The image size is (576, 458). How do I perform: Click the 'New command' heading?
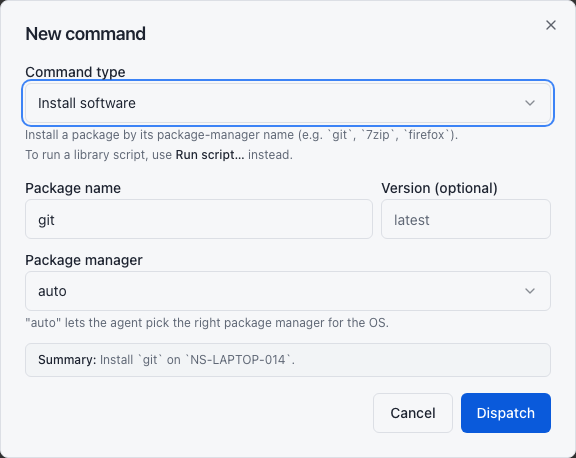tap(86, 34)
